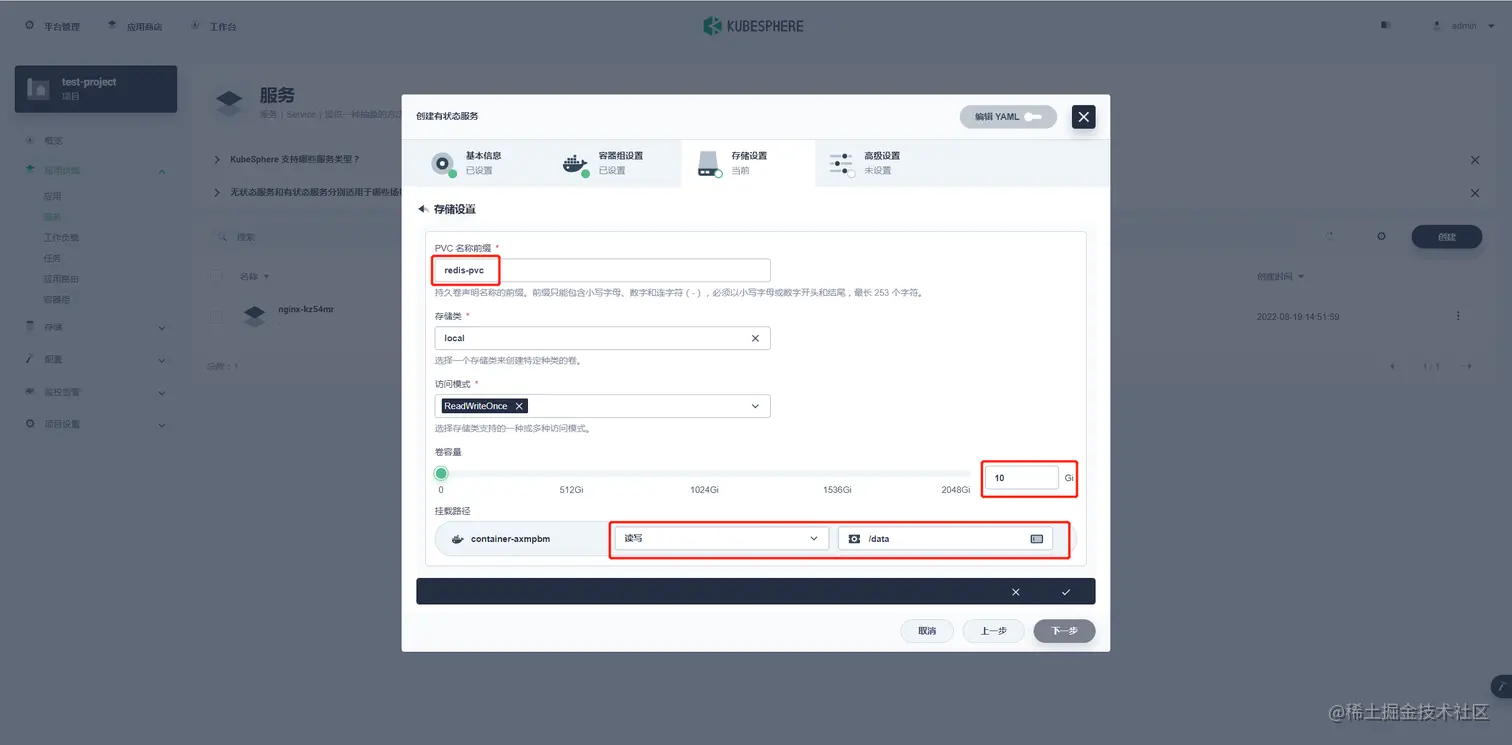Open the 访问模式 dropdown arrow
This screenshot has width=1512, height=745.
pyautogui.click(x=755, y=406)
